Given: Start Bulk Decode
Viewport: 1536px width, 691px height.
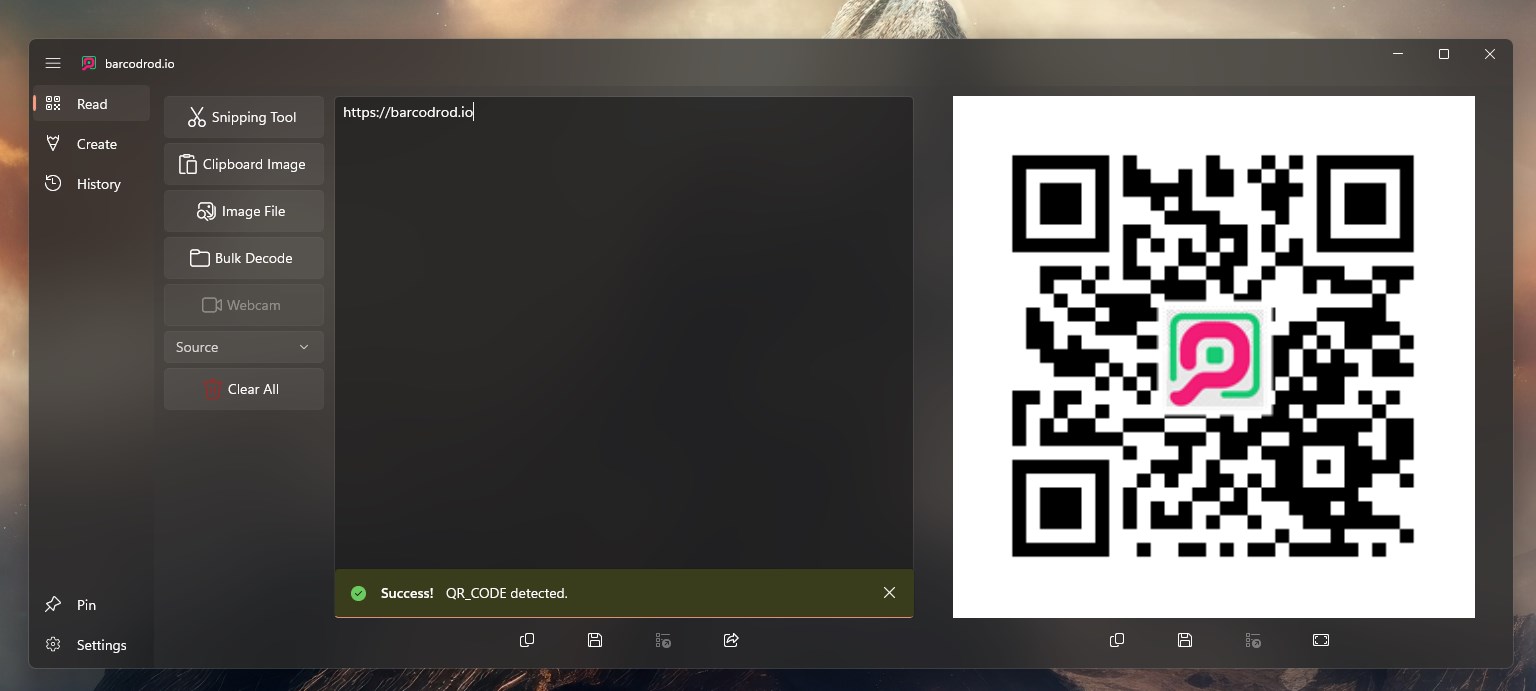Looking at the screenshot, I should pos(244,258).
